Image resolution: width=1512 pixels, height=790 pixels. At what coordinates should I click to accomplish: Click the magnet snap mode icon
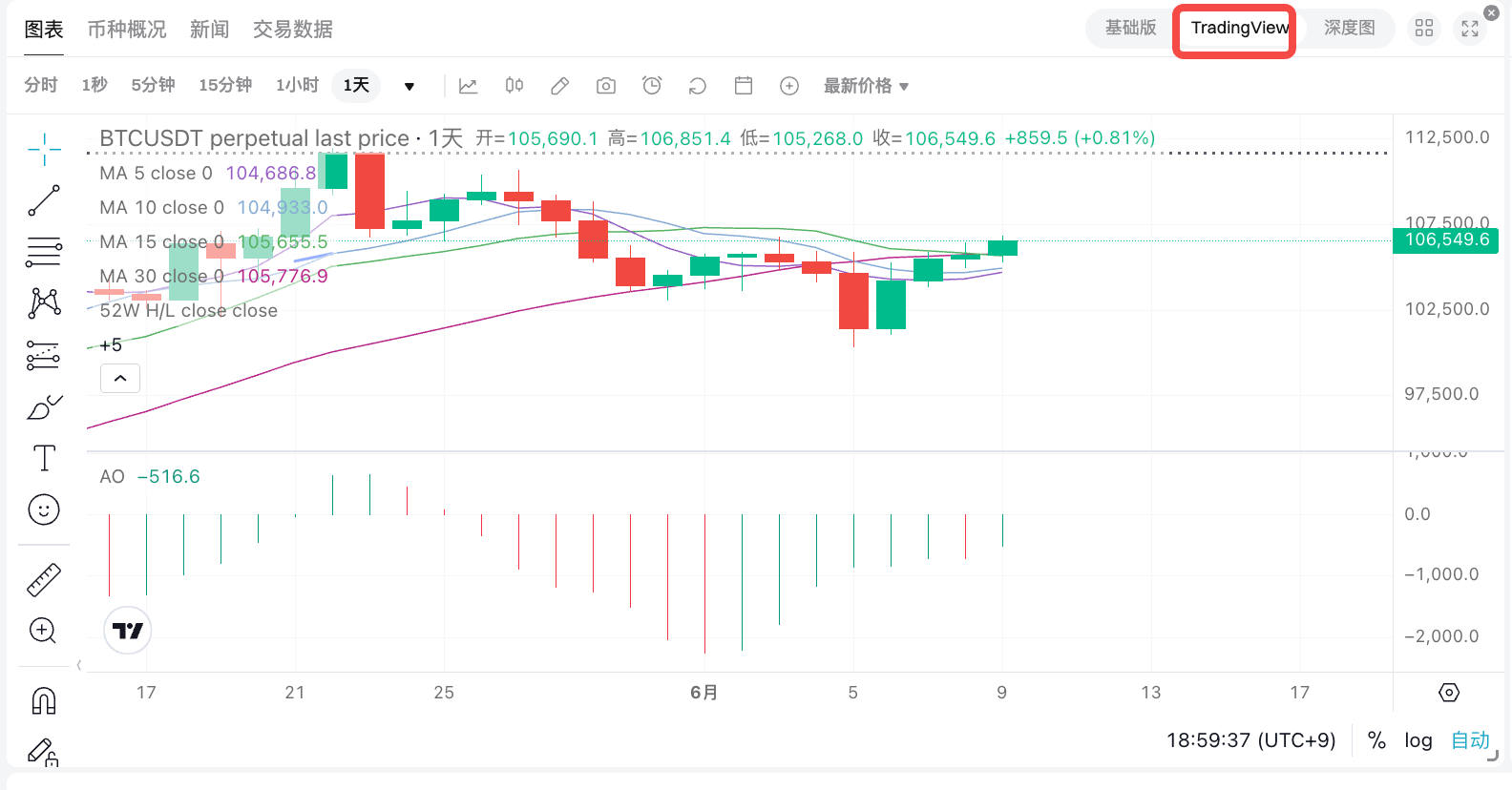pyautogui.click(x=44, y=701)
